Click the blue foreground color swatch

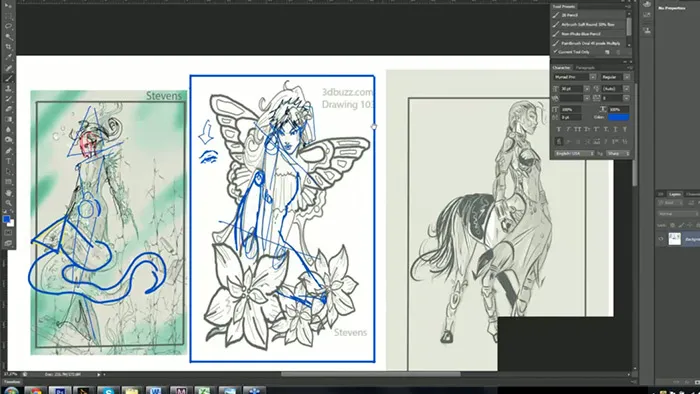point(6,219)
